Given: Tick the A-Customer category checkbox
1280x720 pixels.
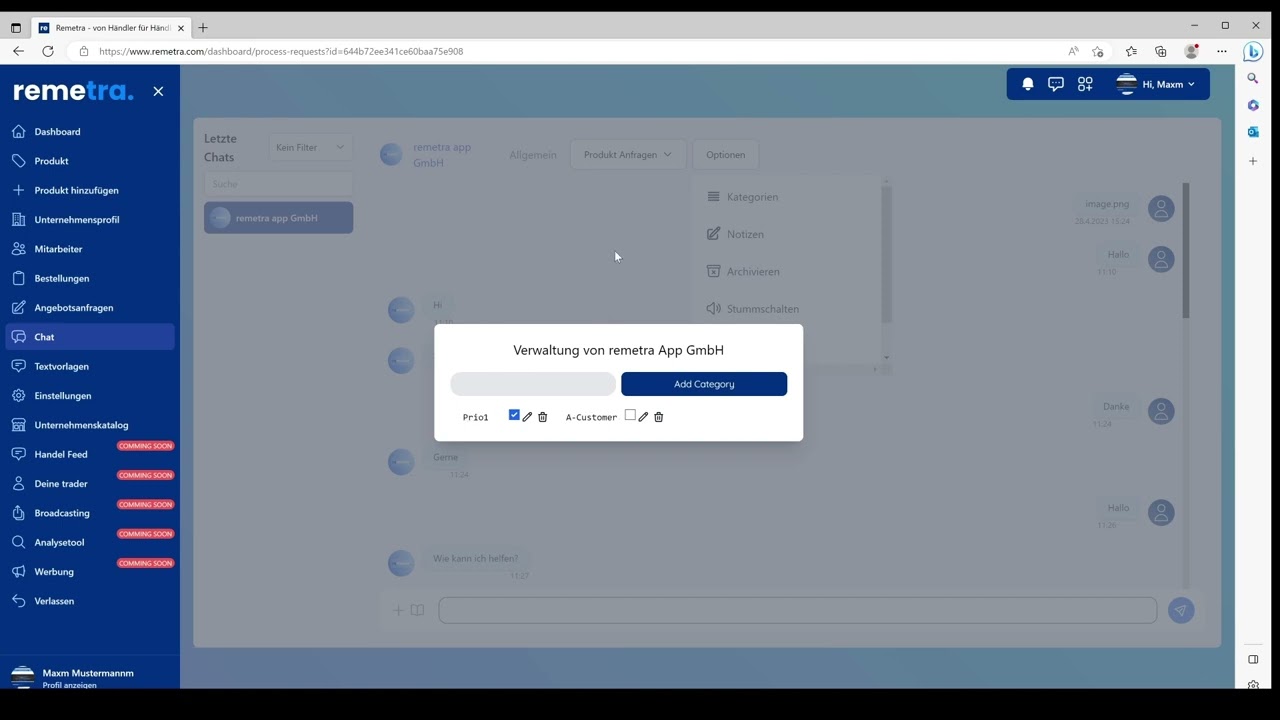Looking at the screenshot, I should coord(630,415).
